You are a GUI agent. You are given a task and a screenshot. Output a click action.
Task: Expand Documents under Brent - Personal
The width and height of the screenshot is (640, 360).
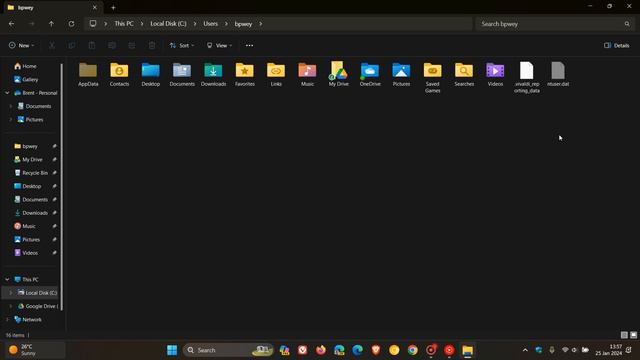point(11,106)
